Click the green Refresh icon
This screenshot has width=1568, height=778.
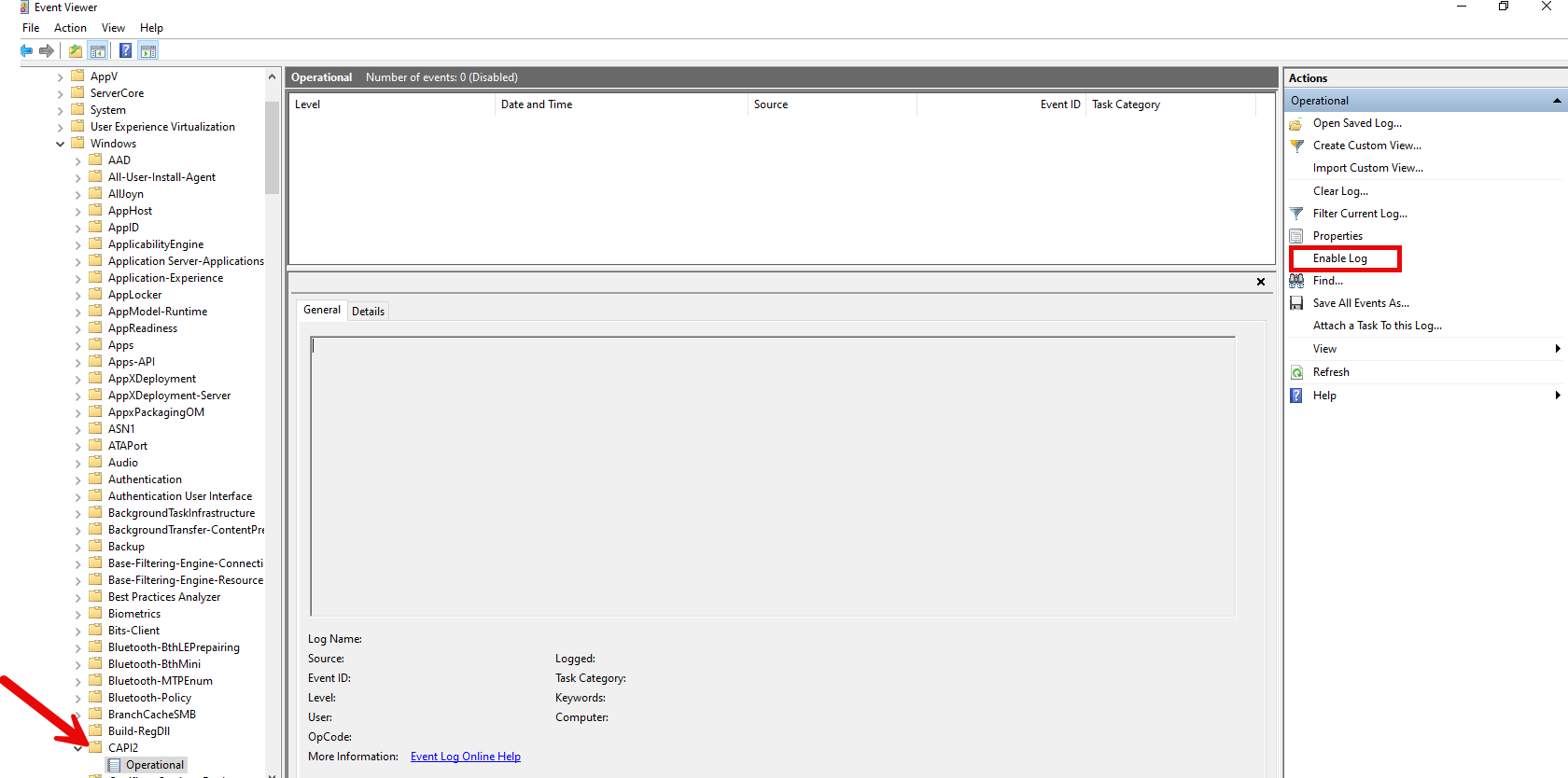(1296, 372)
